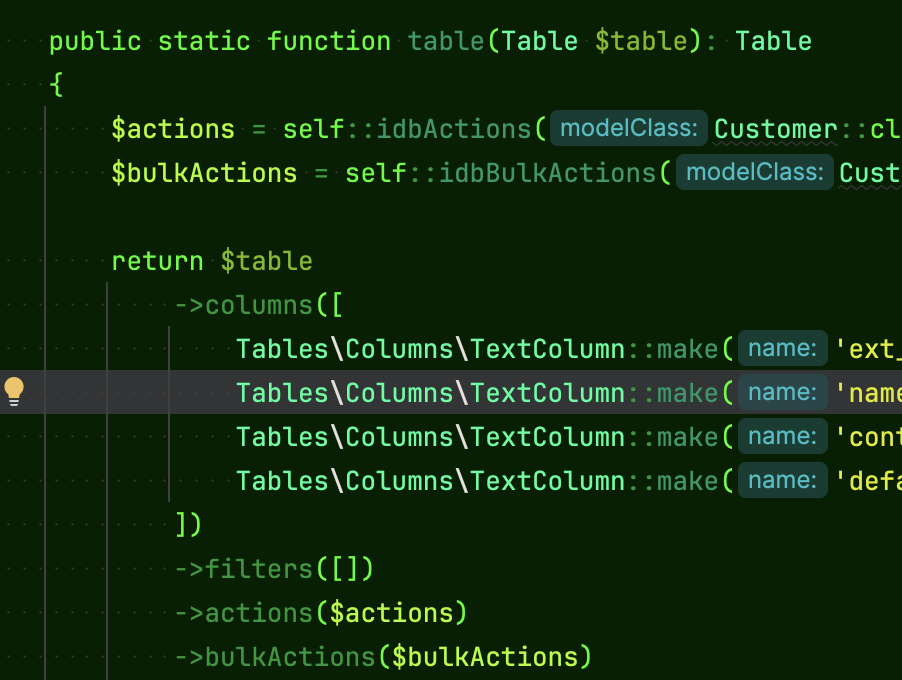Click the name hint on the highlighted line
This screenshot has width=902, height=680.
coord(783,392)
